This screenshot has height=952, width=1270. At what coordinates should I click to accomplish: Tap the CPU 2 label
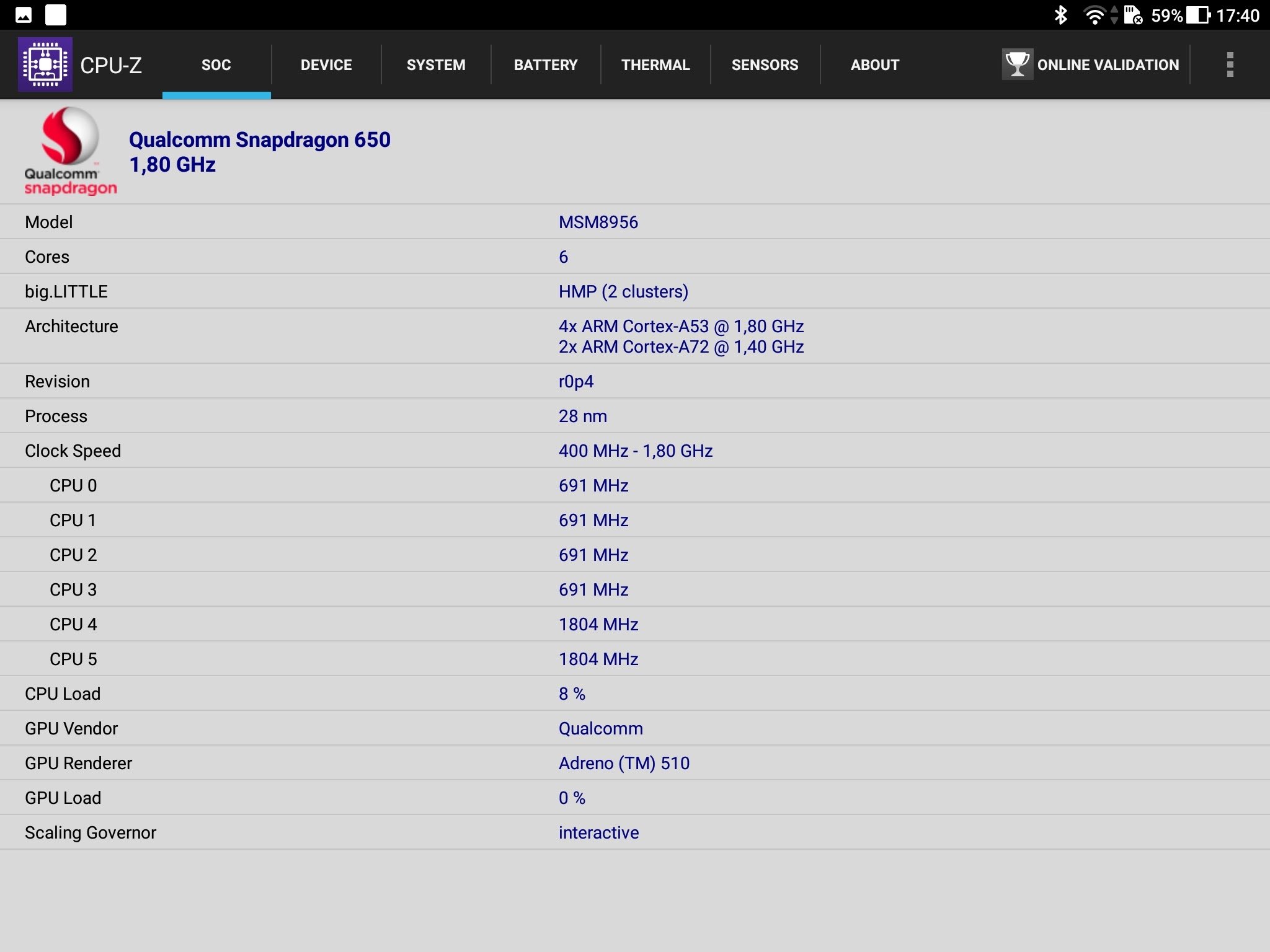pyautogui.click(x=73, y=555)
